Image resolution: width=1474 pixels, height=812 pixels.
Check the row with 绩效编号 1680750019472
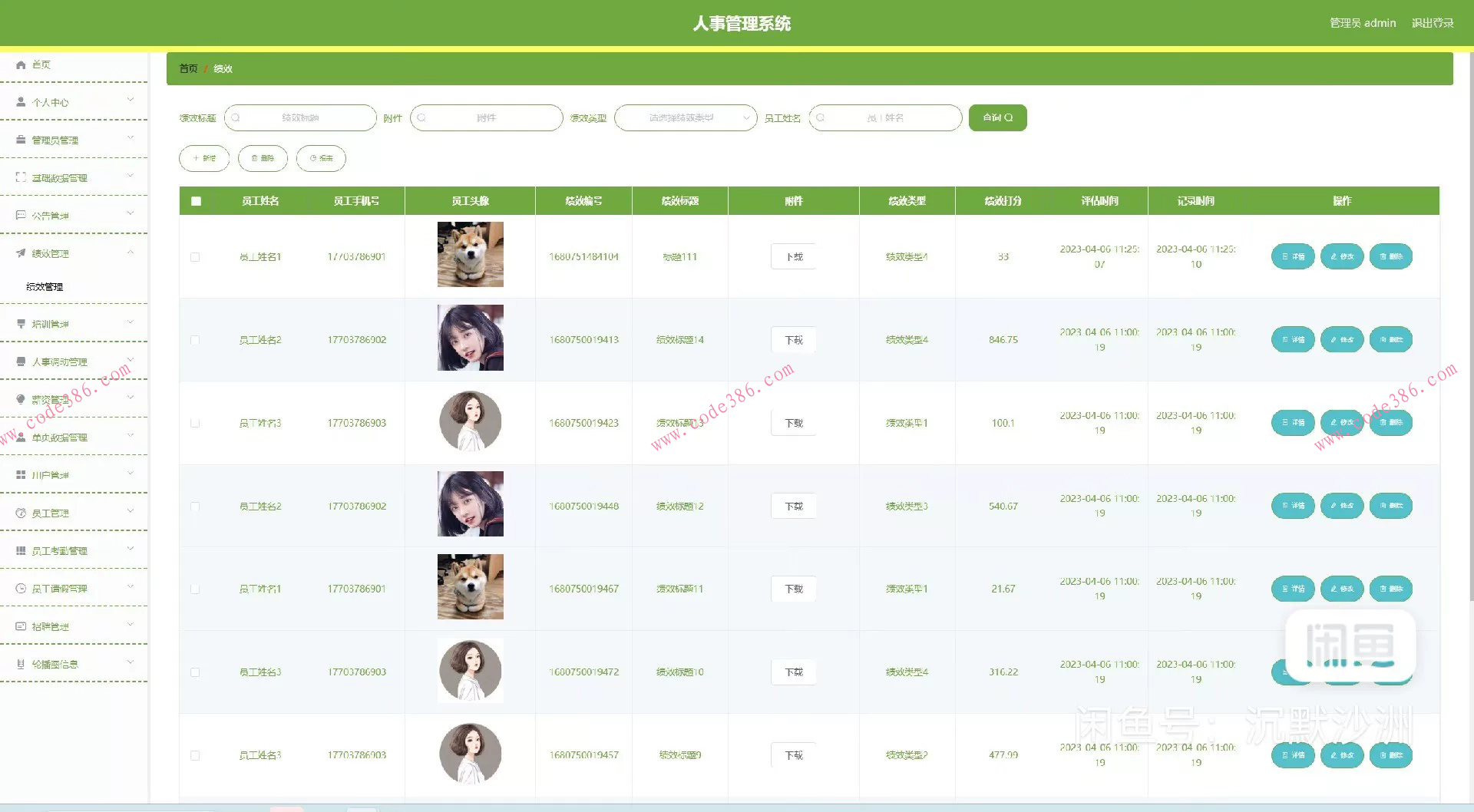(x=195, y=672)
